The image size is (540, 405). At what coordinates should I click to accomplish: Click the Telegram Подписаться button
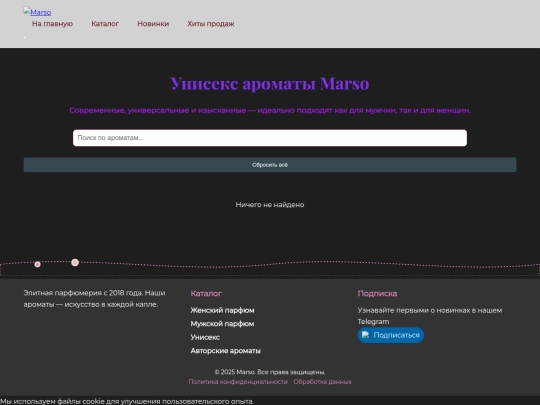click(391, 335)
